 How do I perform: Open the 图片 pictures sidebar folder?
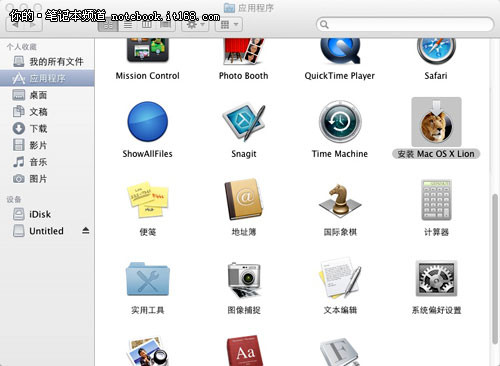pyautogui.click(x=47, y=179)
